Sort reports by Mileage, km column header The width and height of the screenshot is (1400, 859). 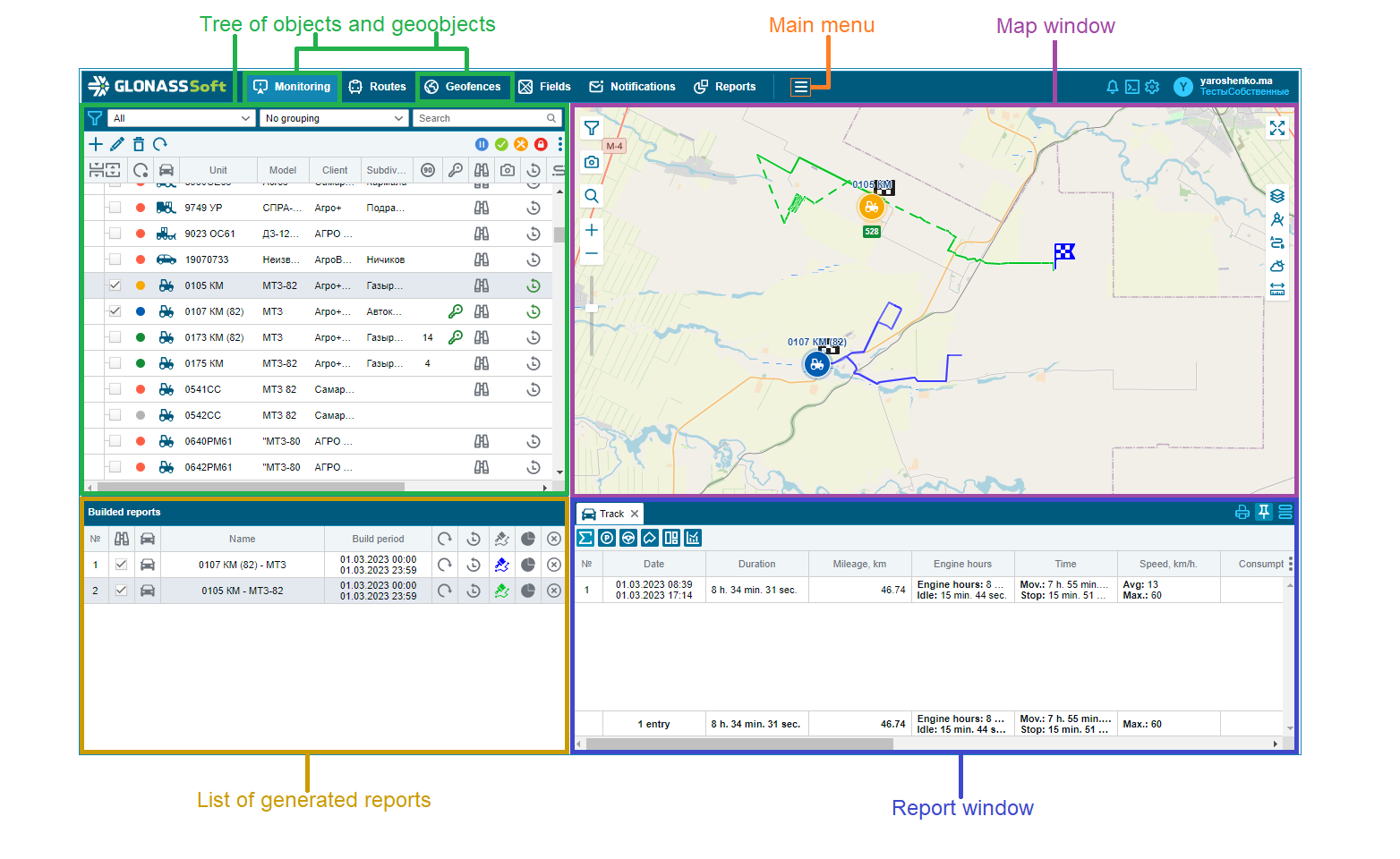[859, 564]
